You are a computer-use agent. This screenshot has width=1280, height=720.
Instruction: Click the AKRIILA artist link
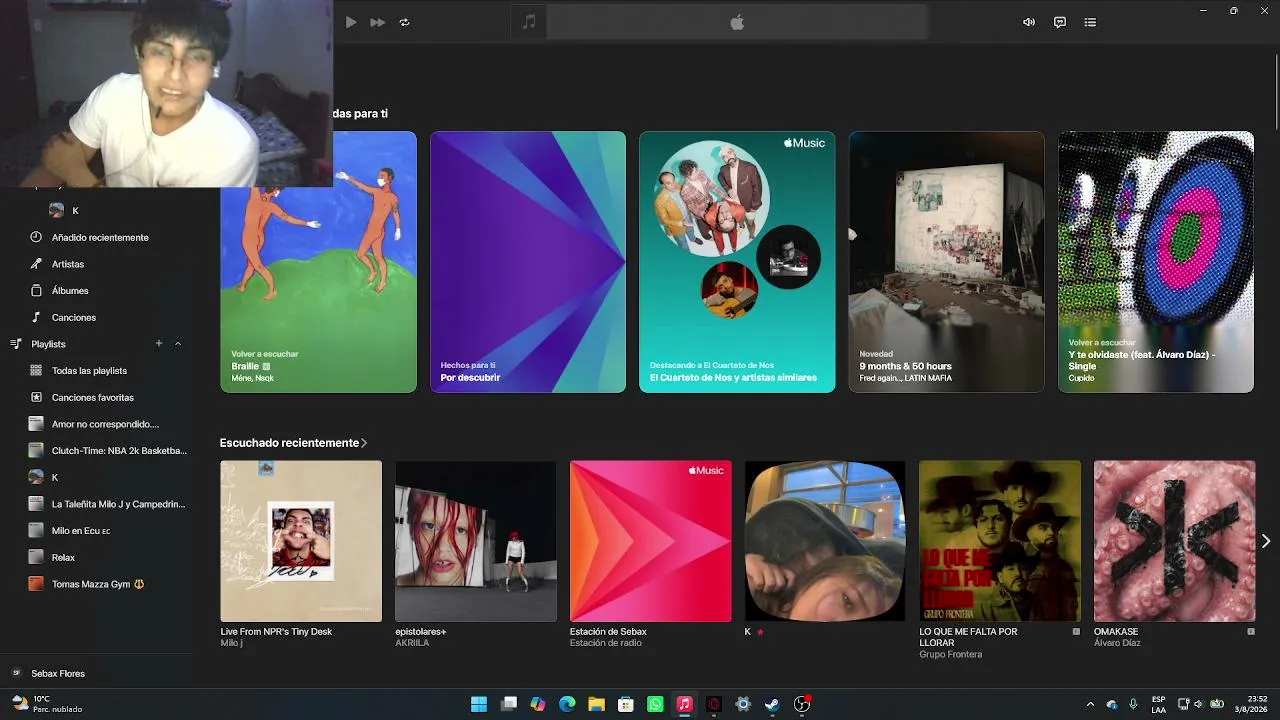[412, 643]
